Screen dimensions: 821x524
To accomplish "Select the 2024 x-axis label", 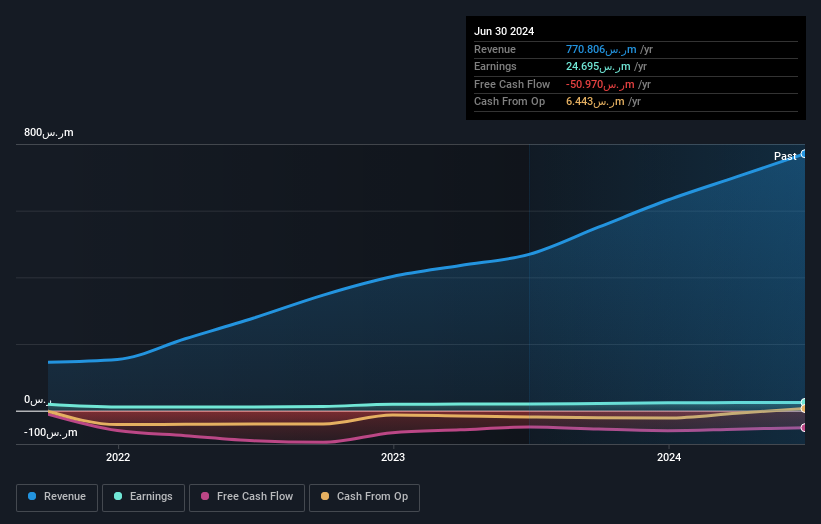I will pyautogui.click(x=669, y=457).
